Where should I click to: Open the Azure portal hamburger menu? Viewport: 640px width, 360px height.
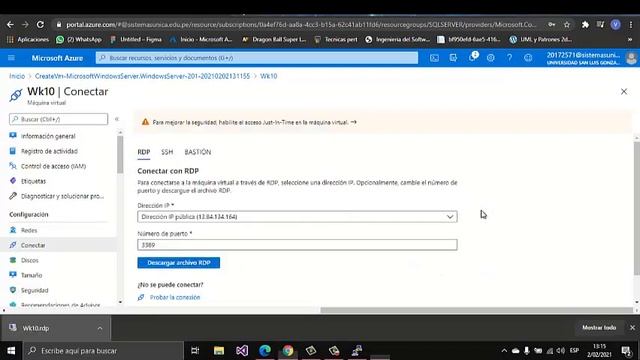11,58
